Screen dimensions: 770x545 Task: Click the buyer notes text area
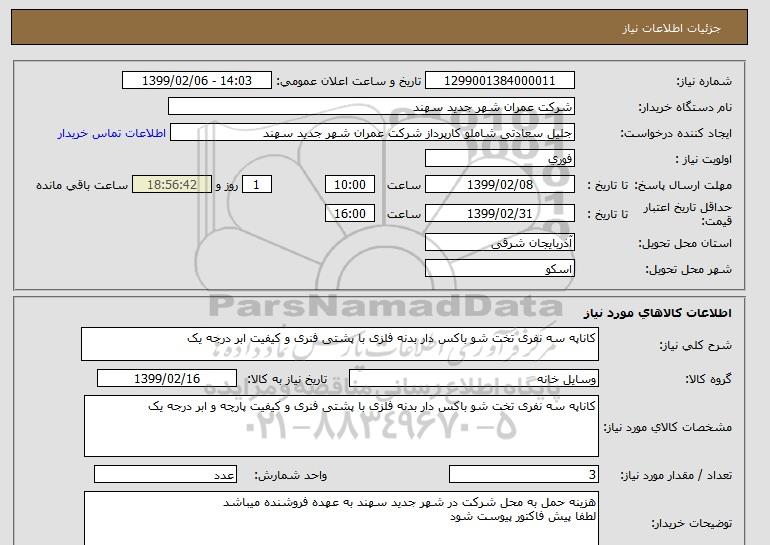coord(341,518)
